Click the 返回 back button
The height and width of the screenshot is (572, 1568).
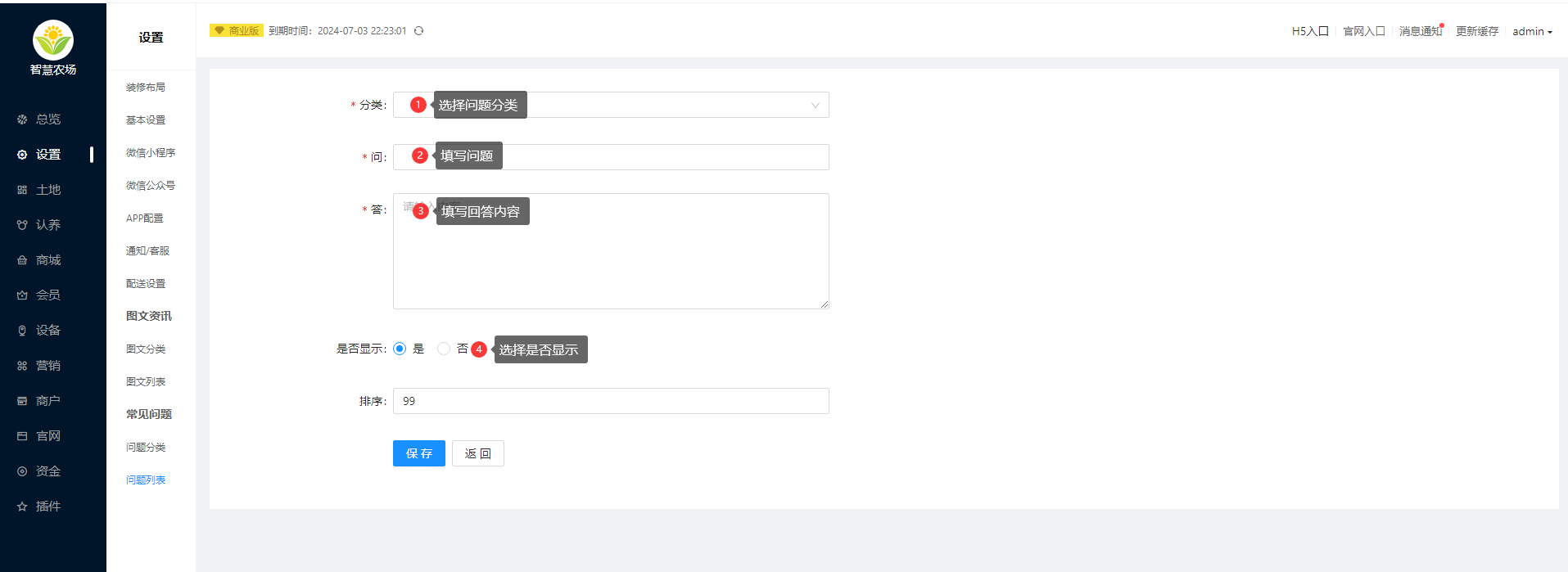click(478, 453)
